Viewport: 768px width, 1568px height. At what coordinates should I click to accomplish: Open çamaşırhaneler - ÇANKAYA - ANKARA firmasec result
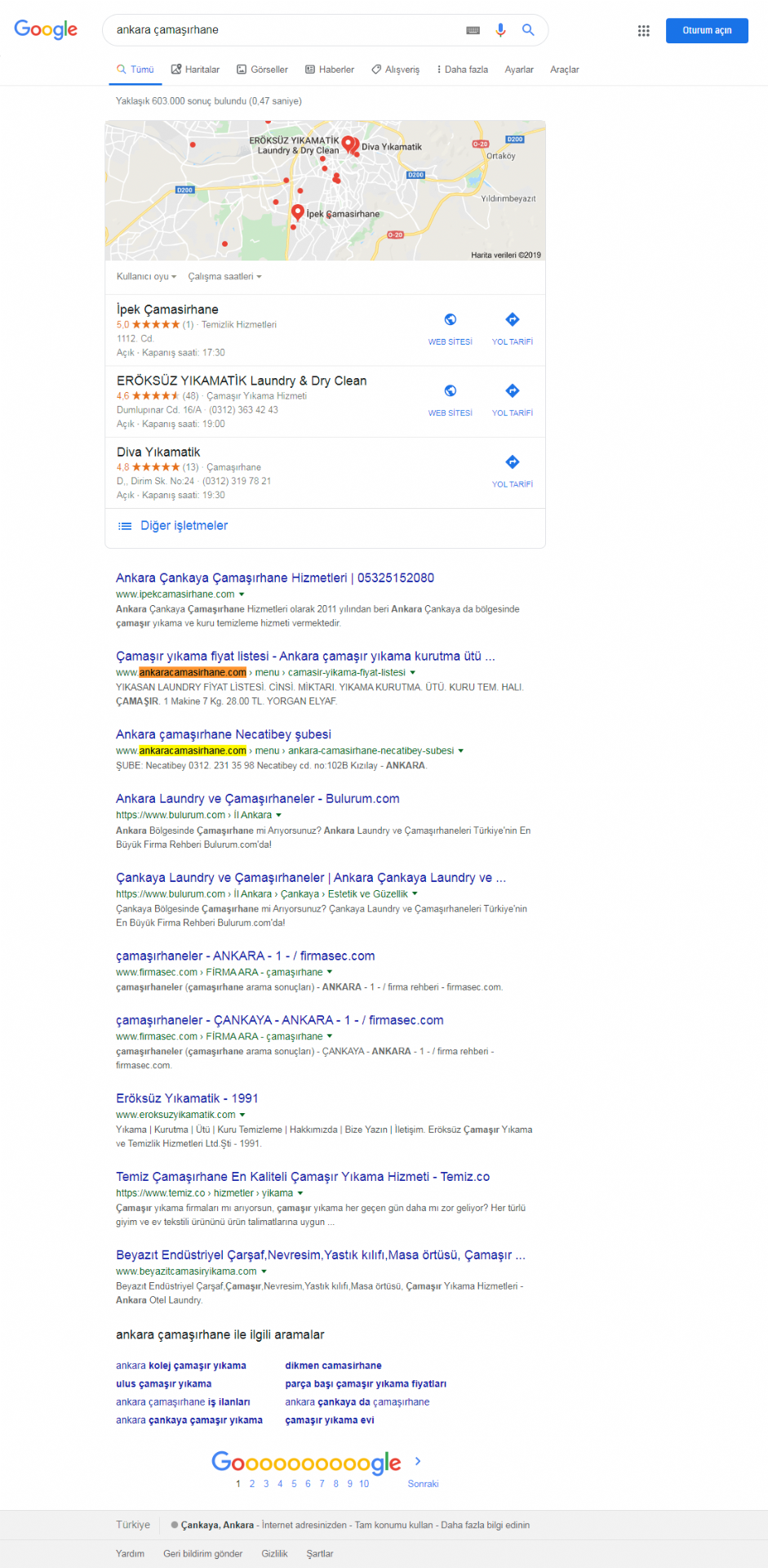pos(280,1020)
